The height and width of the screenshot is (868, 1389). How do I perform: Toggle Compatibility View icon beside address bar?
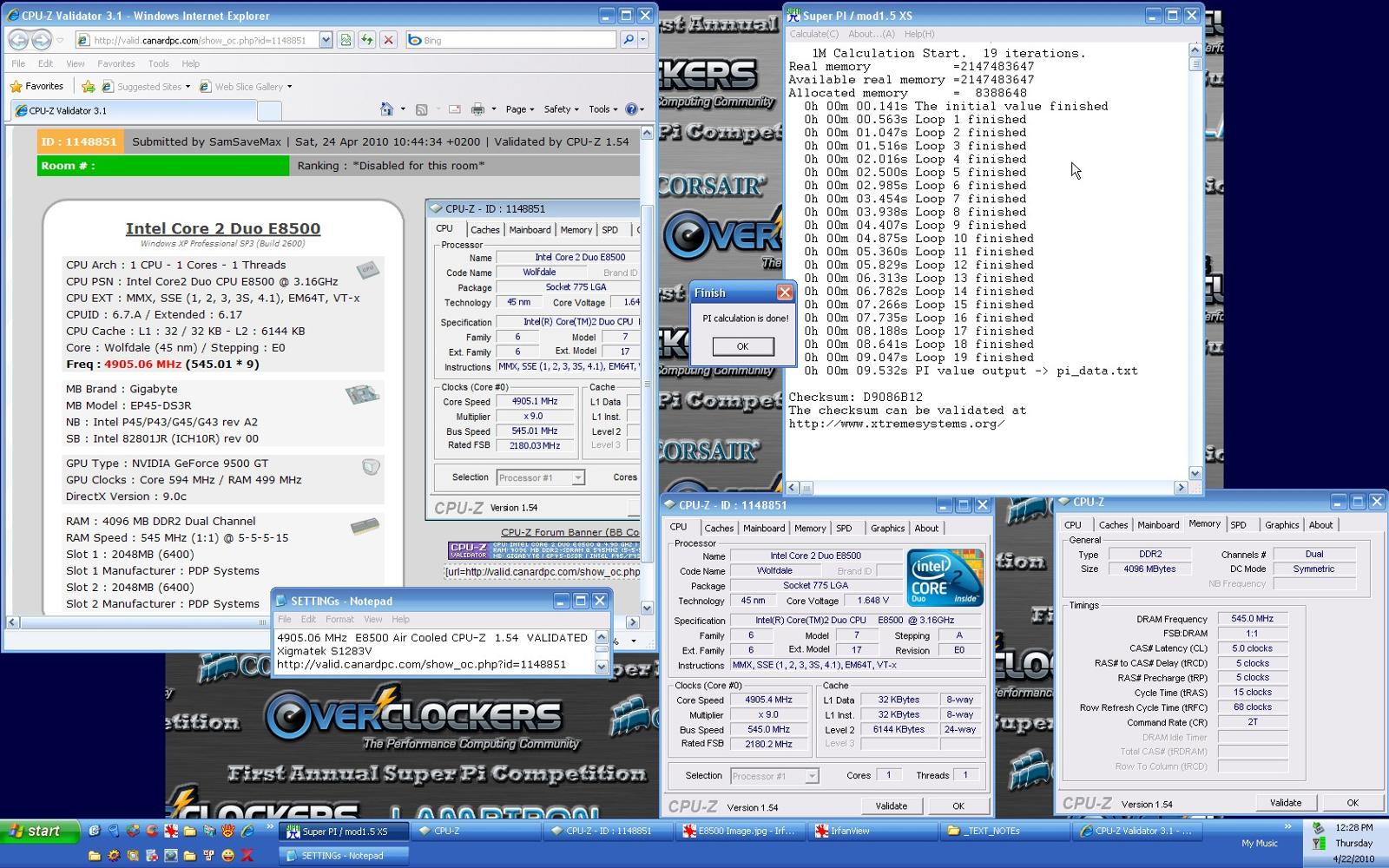[346, 40]
